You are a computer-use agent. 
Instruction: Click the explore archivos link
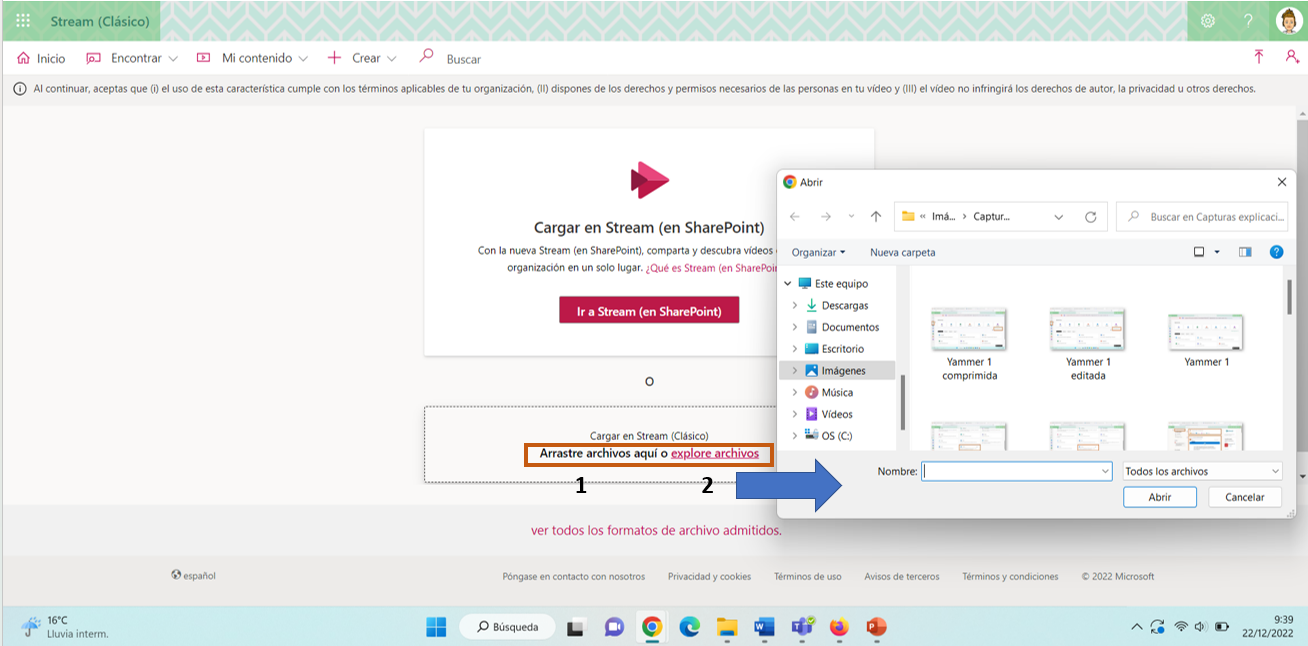click(x=715, y=453)
